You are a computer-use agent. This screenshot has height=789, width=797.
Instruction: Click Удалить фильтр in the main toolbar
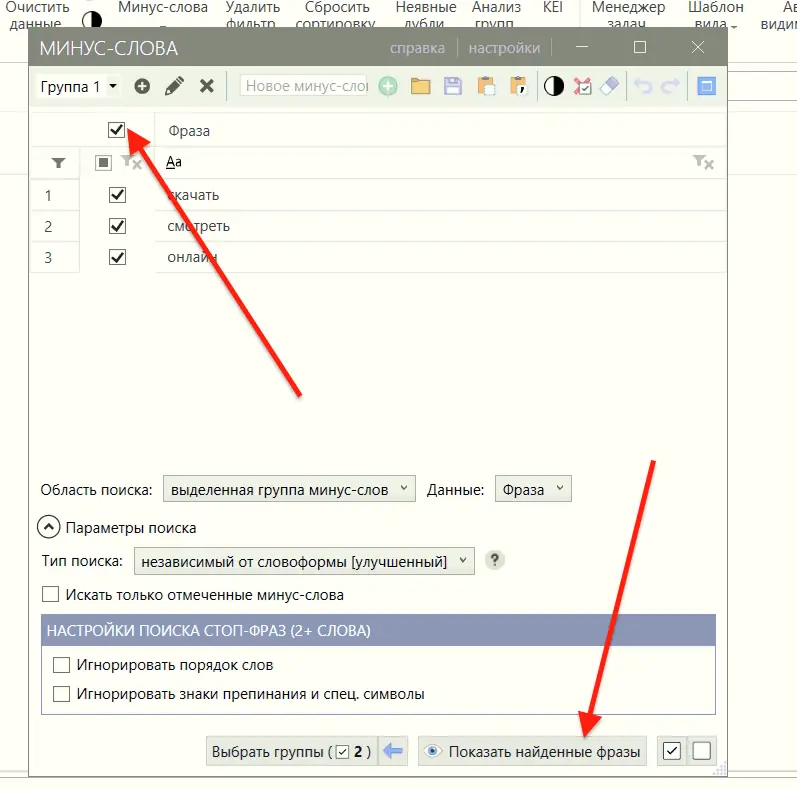pos(253,15)
